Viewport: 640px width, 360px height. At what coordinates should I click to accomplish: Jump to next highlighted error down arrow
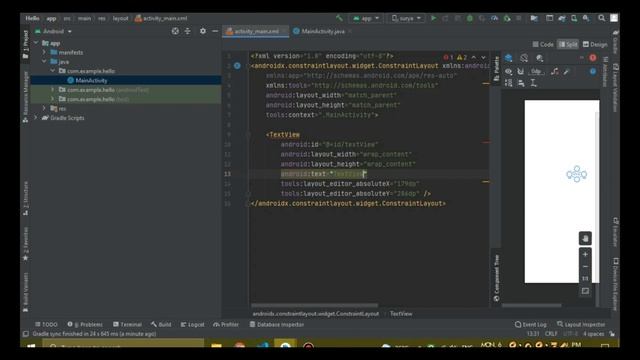(484, 58)
